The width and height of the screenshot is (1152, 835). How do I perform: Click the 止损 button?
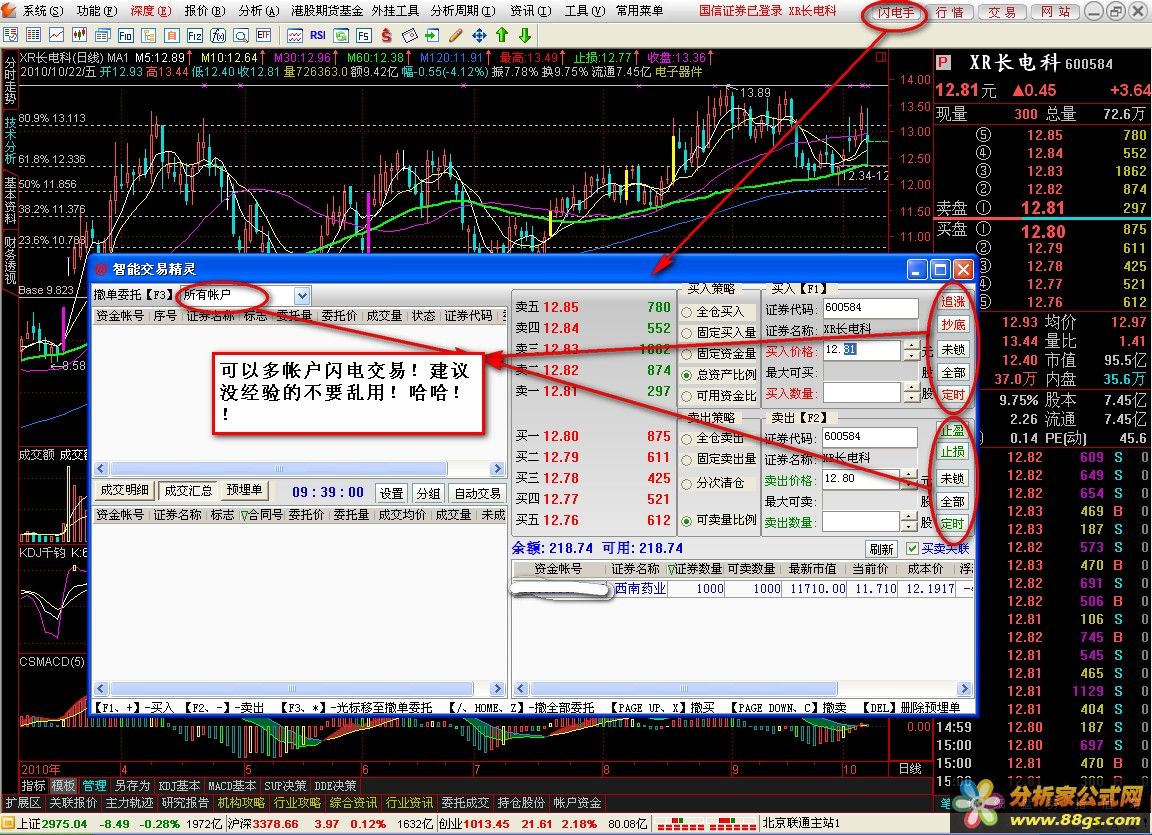[952, 452]
